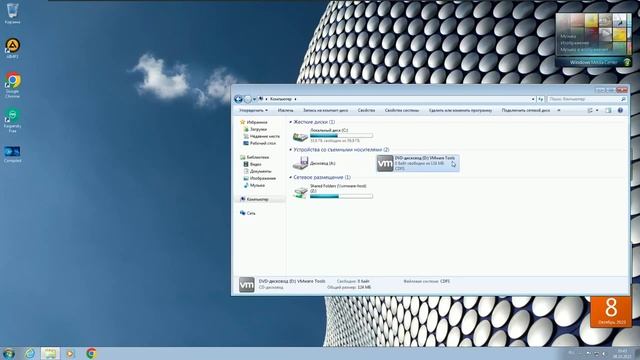640x360 pixels.
Task: Click the Explorer Back navigation arrow
Action: coord(238,99)
